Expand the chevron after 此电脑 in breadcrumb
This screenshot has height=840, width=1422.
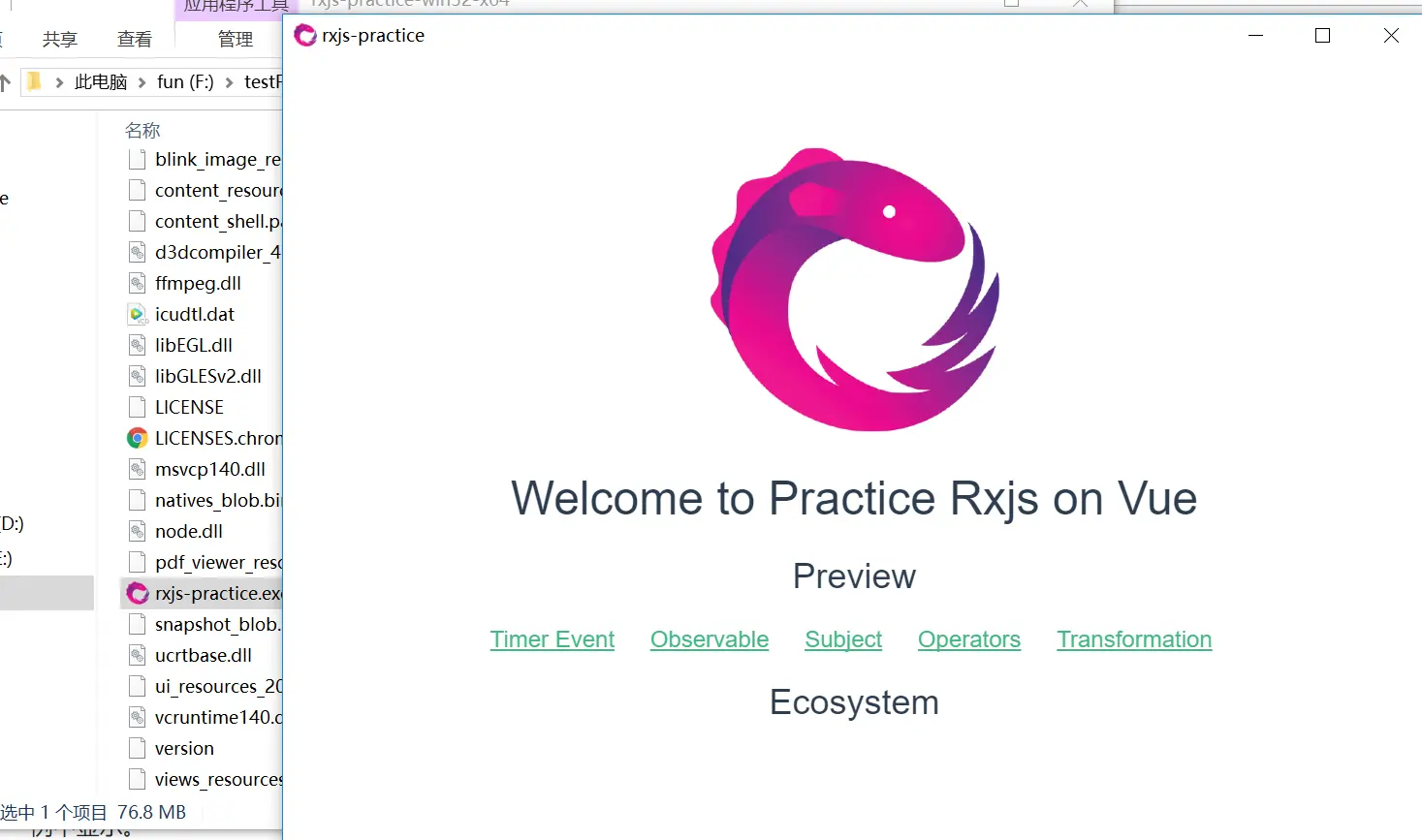pyautogui.click(x=142, y=82)
